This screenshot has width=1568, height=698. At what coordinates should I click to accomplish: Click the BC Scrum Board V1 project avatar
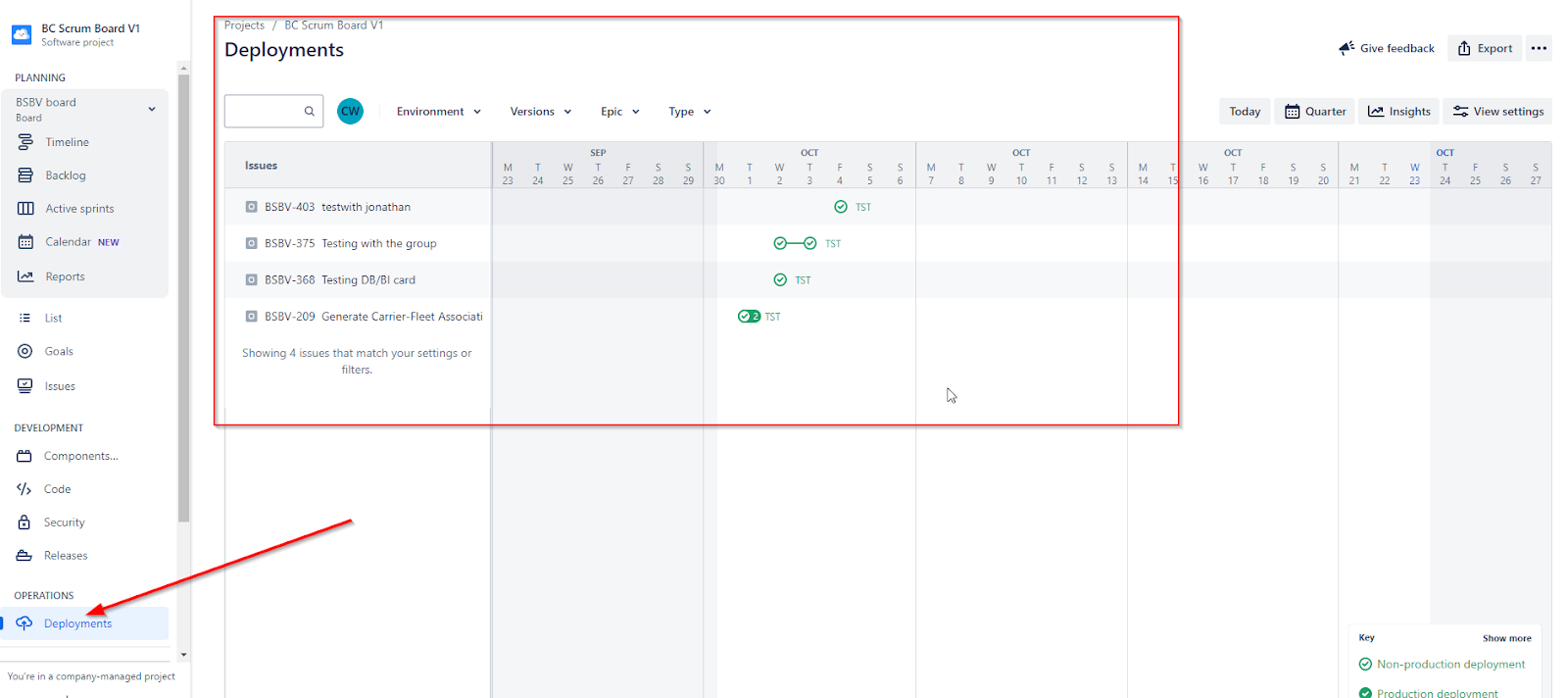pyautogui.click(x=22, y=35)
